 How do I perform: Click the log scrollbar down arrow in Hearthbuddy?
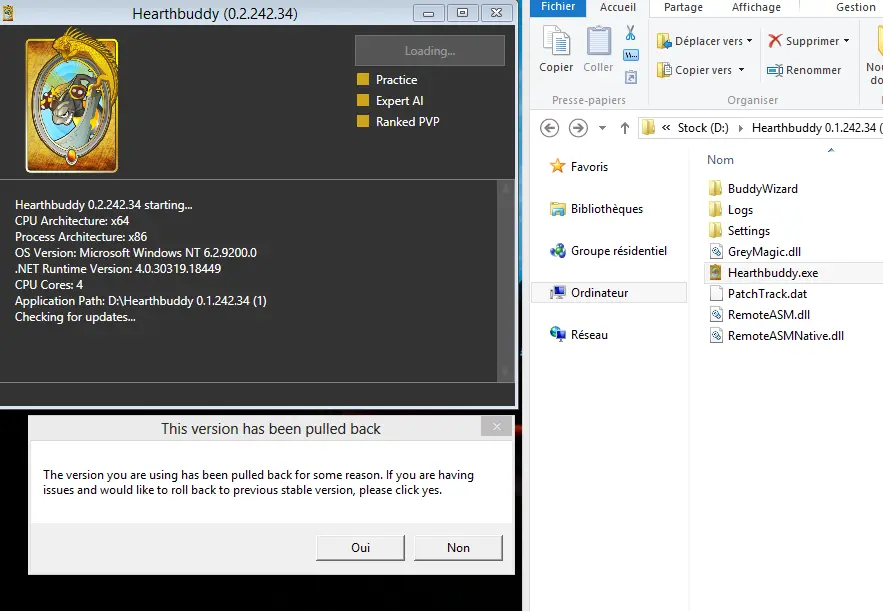pyautogui.click(x=505, y=372)
